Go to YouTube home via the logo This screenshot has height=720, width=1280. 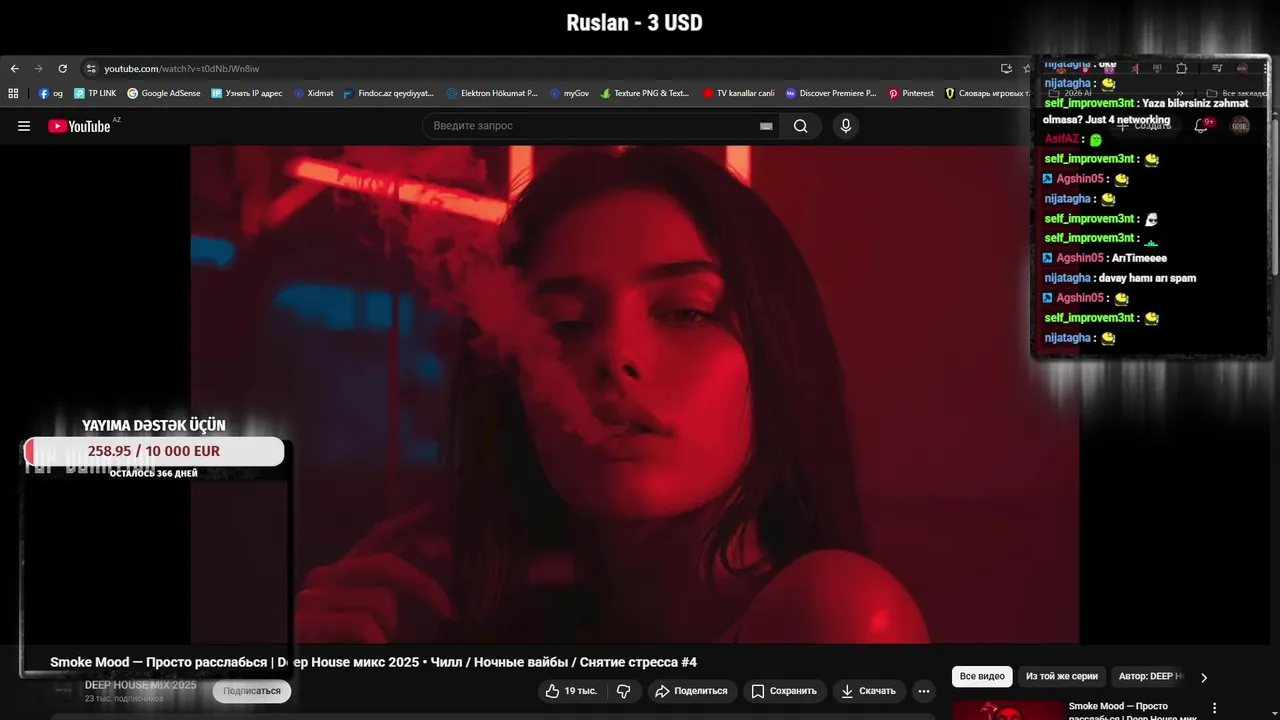point(80,126)
